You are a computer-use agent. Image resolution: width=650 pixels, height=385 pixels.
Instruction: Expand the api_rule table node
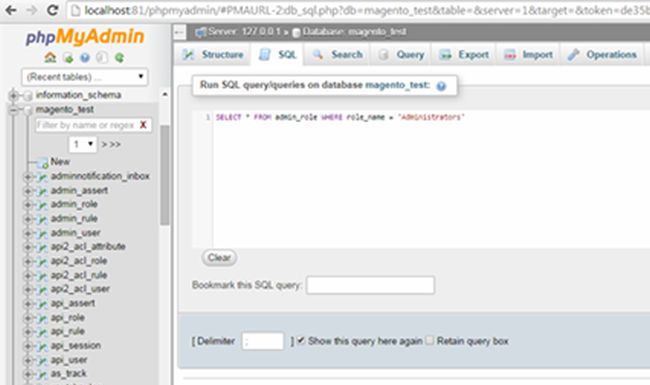pos(28,332)
